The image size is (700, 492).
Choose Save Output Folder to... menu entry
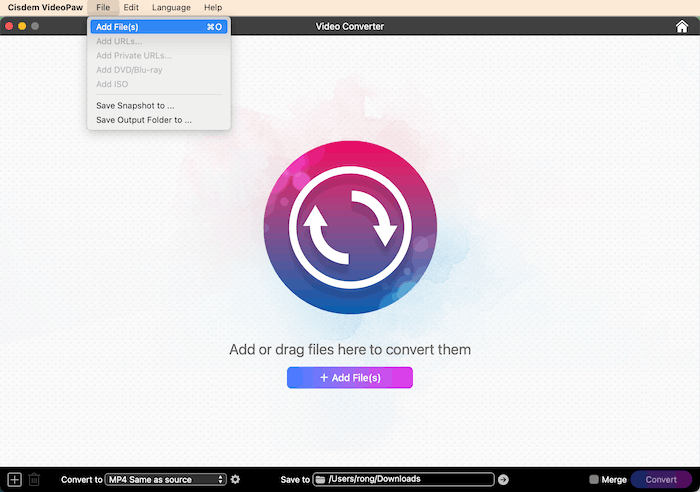144,120
